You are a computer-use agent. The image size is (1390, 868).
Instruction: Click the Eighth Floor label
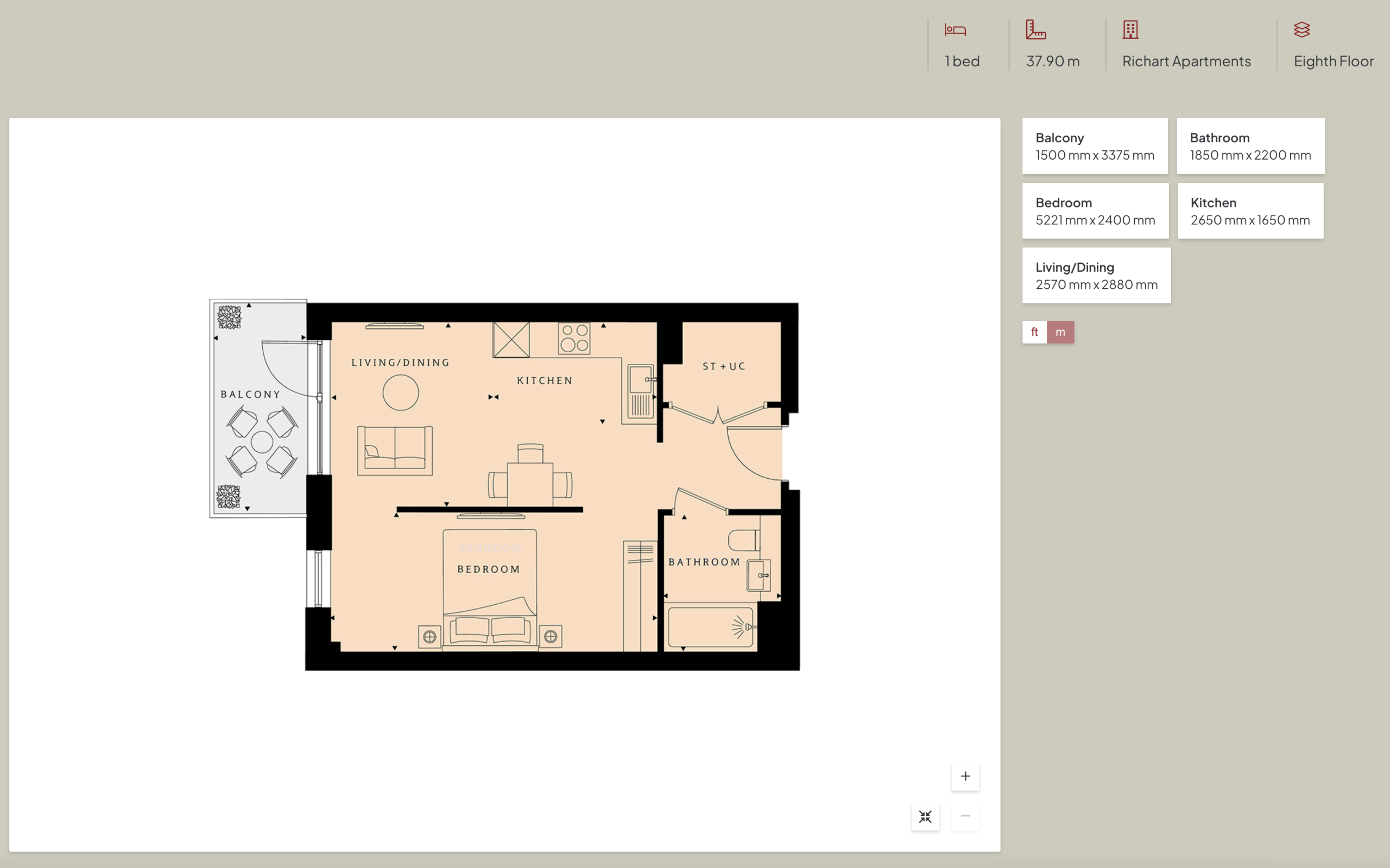tap(1333, 61)
